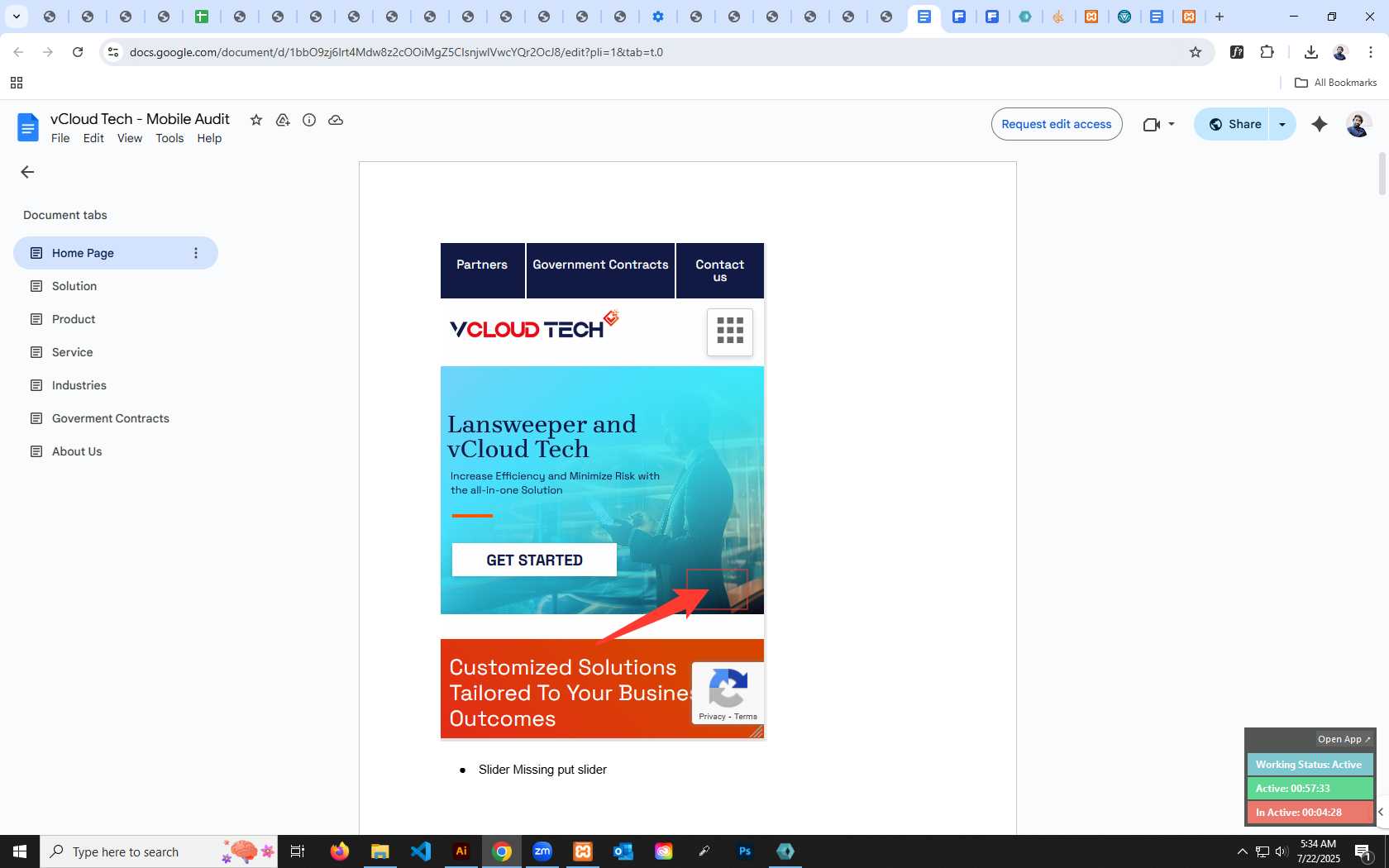This screenshot has width=1389, height=868.
Task: Reload the current page
Action: [78, 52]
